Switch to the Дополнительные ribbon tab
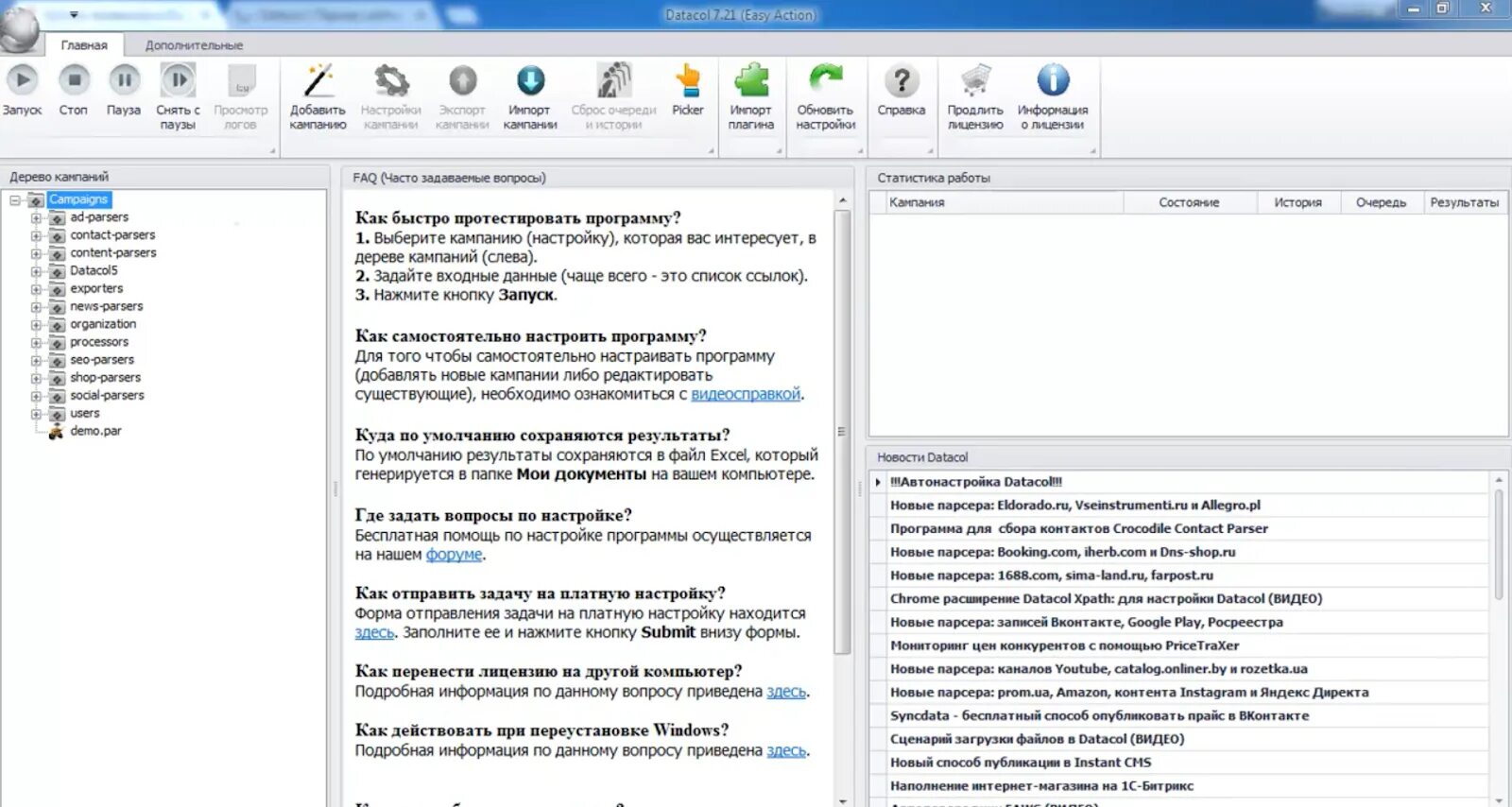This screenshot has height=807, width=1512. [194, 44]
